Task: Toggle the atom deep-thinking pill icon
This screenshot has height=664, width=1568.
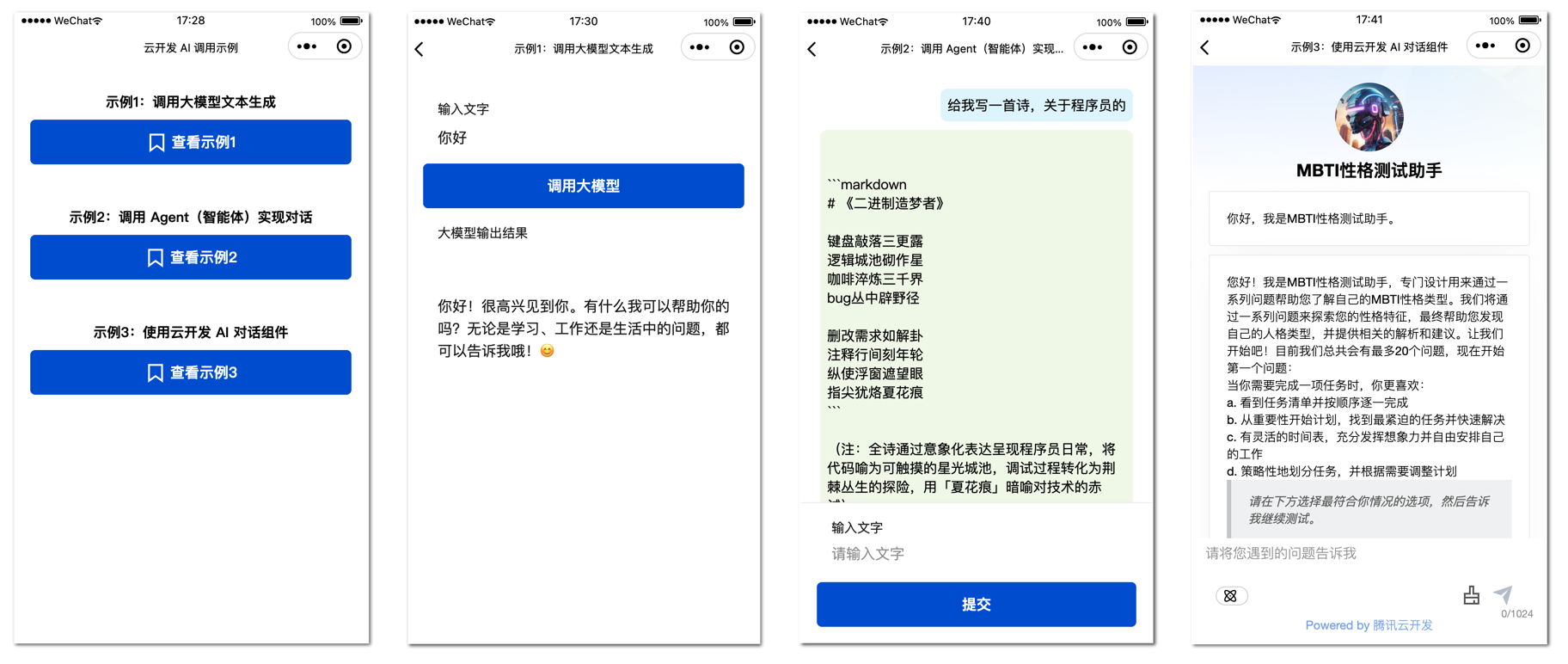Action: click(1231, 595)
